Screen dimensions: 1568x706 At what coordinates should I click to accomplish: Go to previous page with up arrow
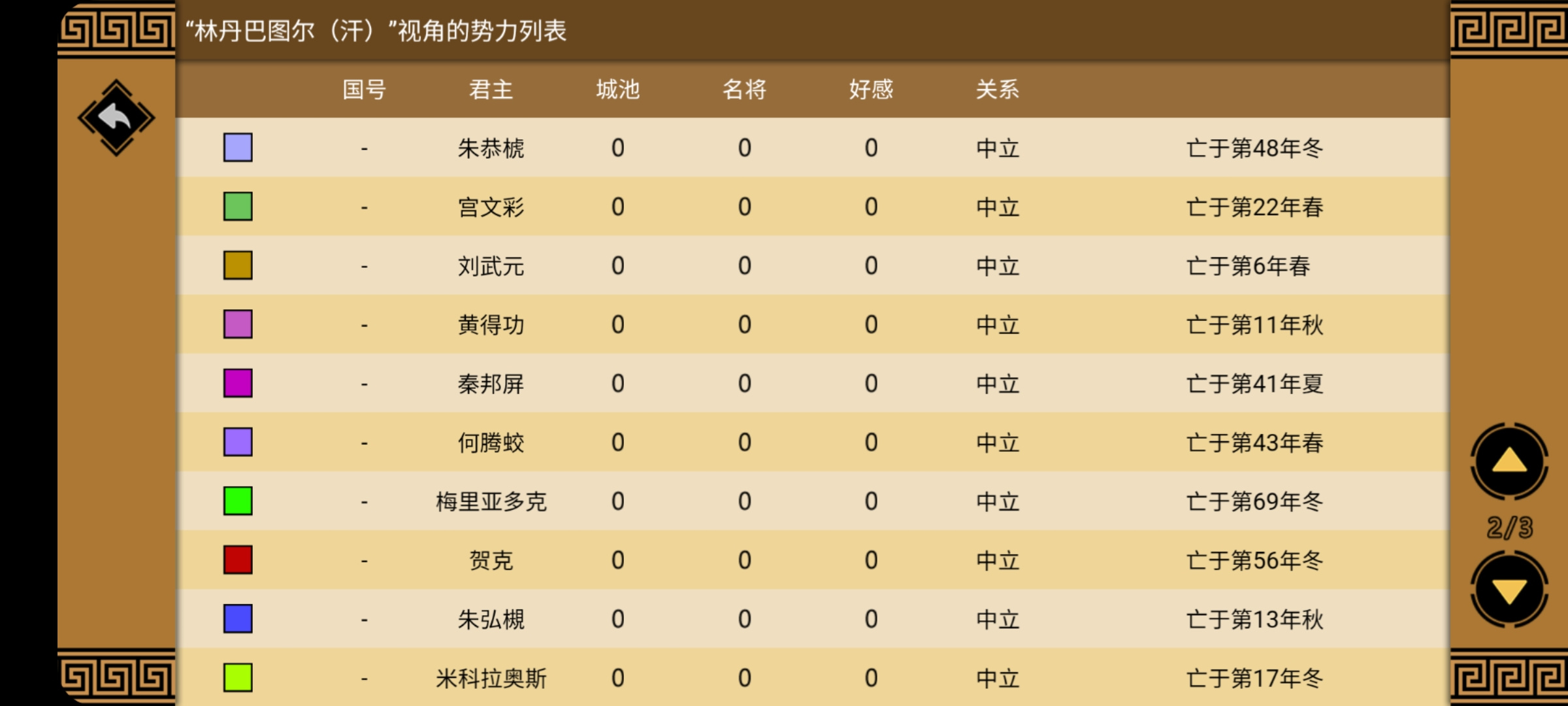point(1509,462)
